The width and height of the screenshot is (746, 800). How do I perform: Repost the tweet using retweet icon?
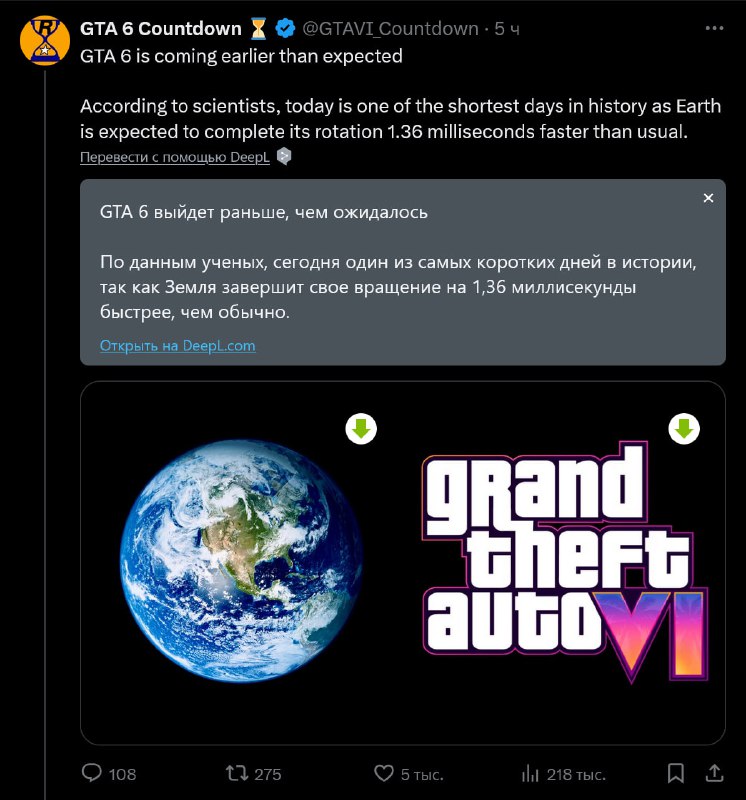(238, 773)
